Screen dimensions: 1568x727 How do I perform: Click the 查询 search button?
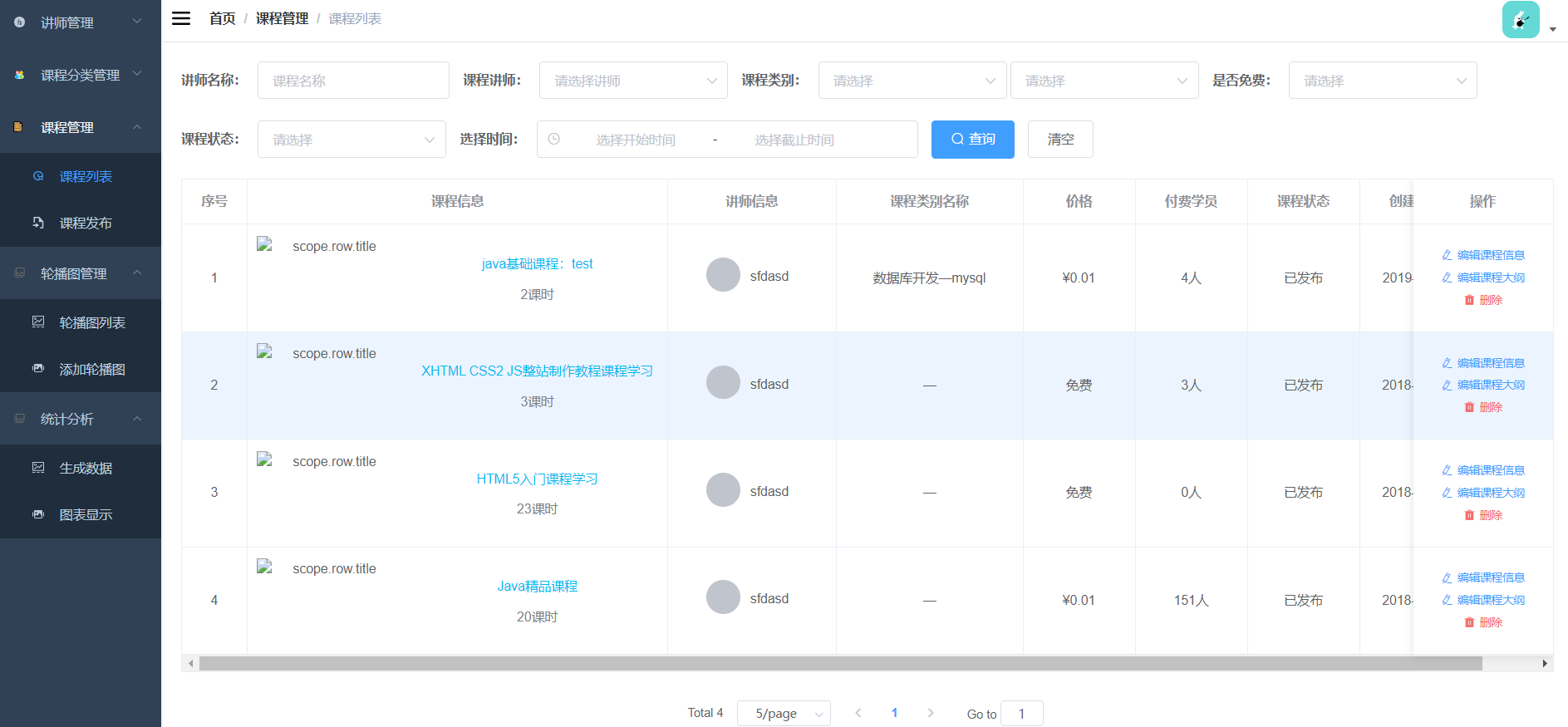tap(972, 140)
